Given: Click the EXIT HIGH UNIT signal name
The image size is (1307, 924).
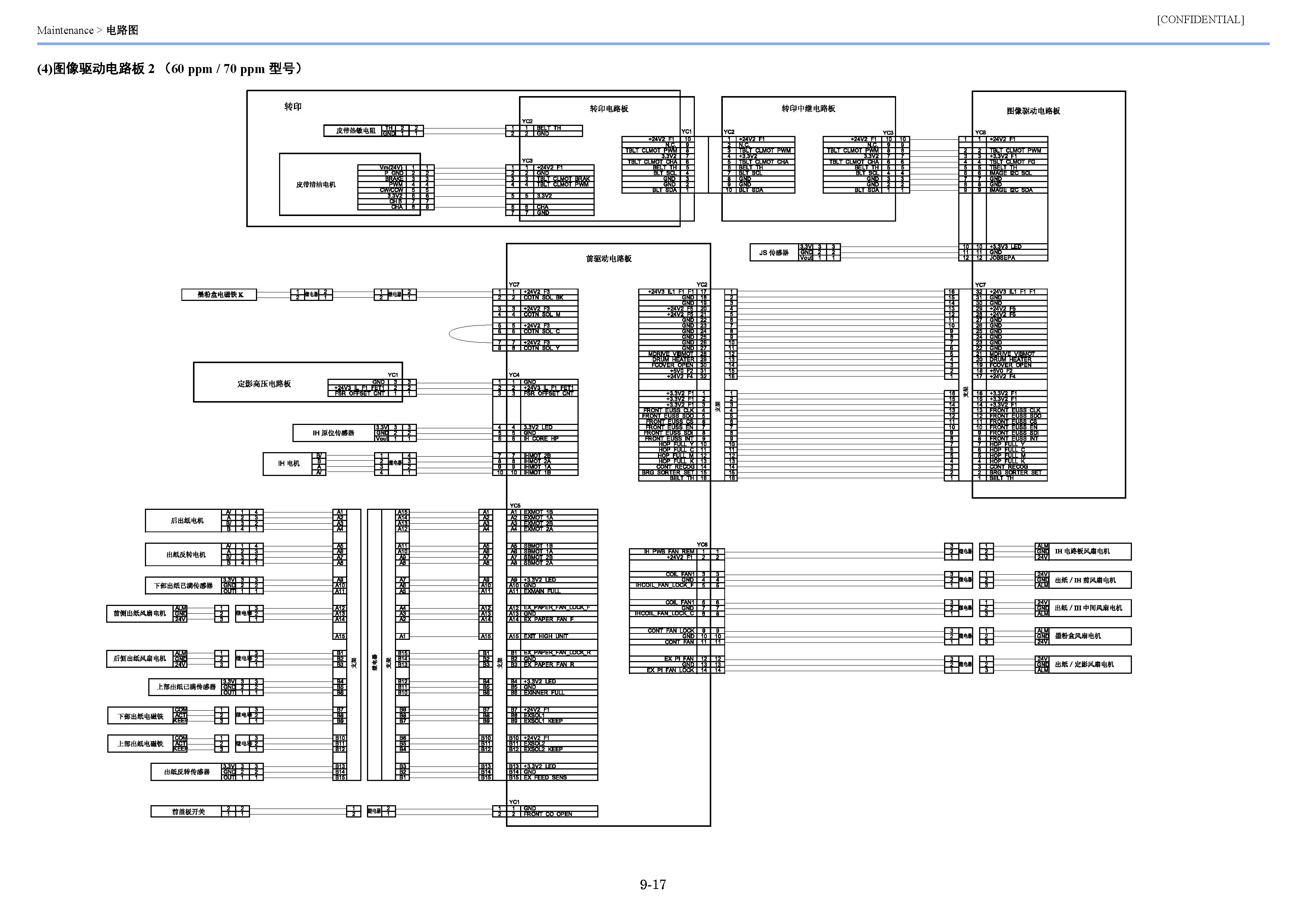Looking at the screenshot, I should (546, 637).
